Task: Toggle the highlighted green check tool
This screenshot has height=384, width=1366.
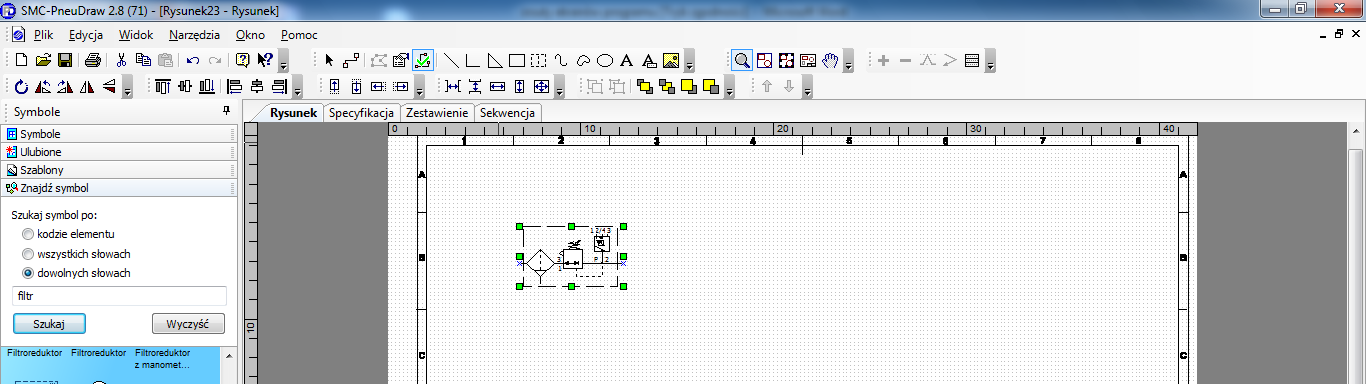Action: (x=422, y=60)
